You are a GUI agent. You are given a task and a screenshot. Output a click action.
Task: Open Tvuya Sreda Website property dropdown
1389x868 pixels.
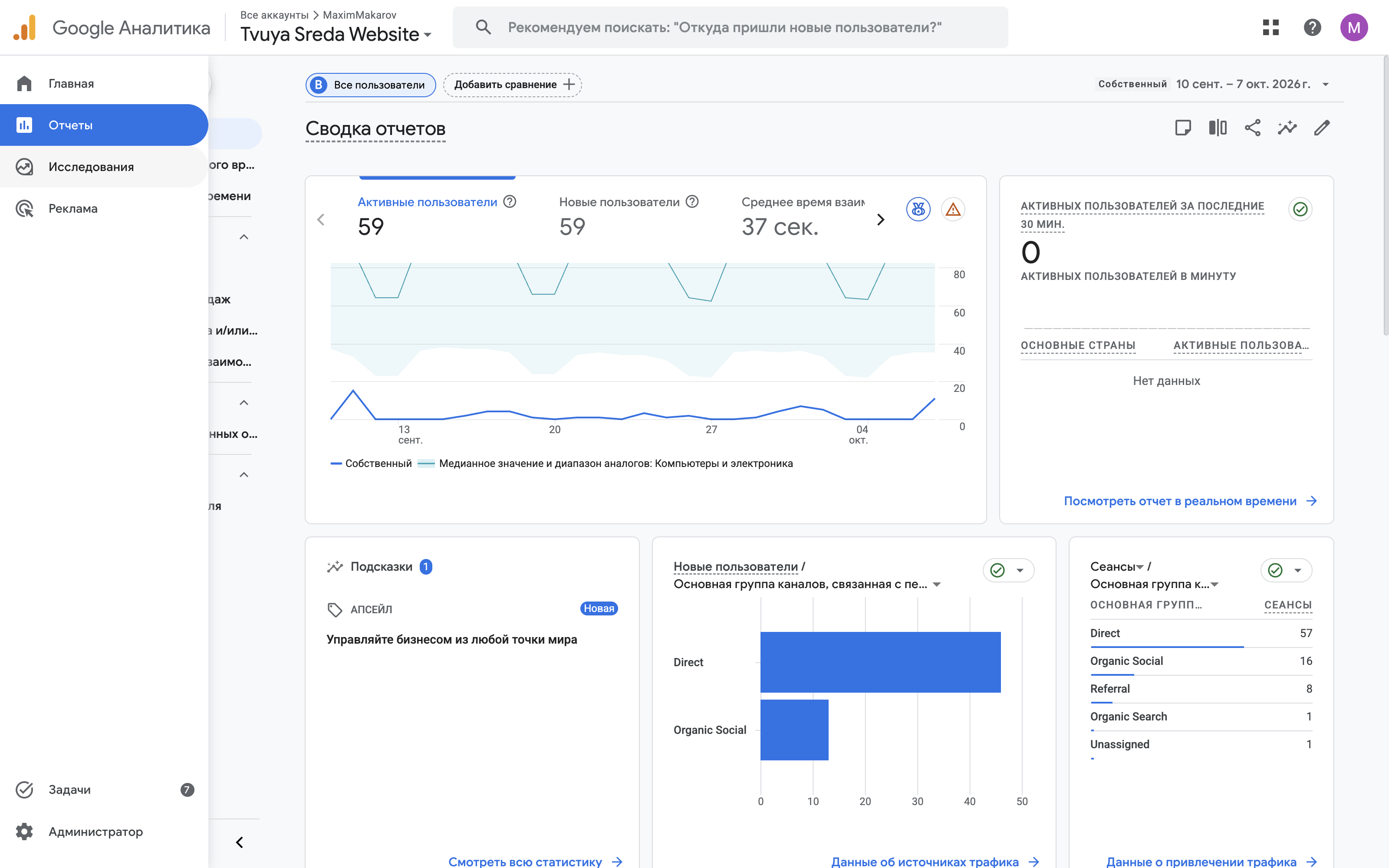336,34
